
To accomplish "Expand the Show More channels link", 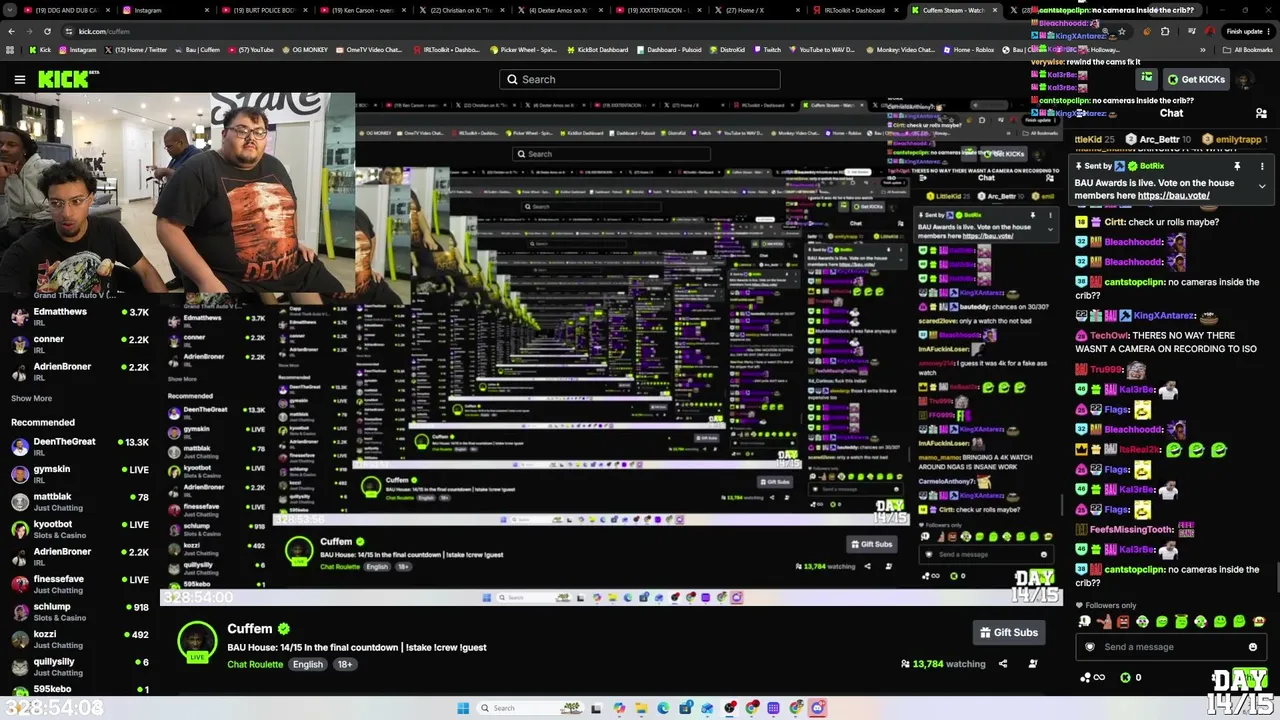I will coord(31,398).
